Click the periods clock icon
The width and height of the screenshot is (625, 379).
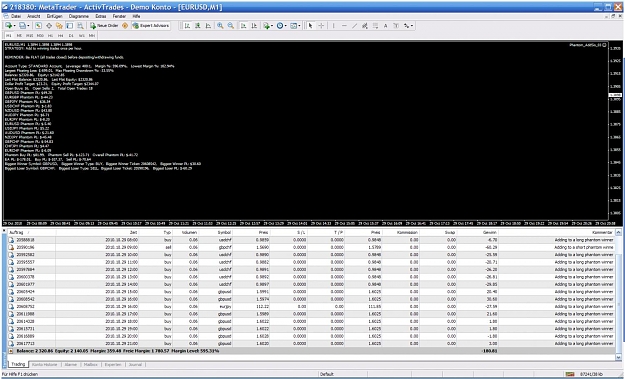pyautogui.click(x=279, y=26)
